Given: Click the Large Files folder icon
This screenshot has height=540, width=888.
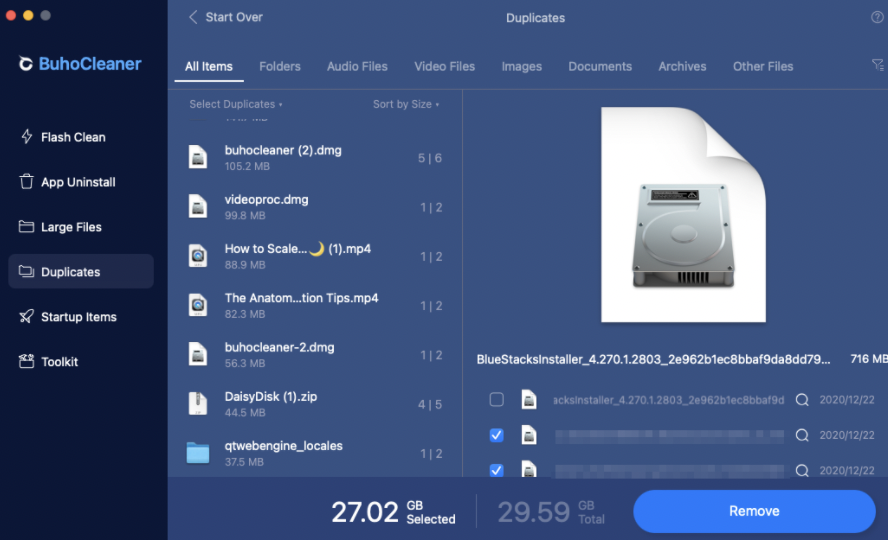Looking at the screenshot, I should coord(26,226).
